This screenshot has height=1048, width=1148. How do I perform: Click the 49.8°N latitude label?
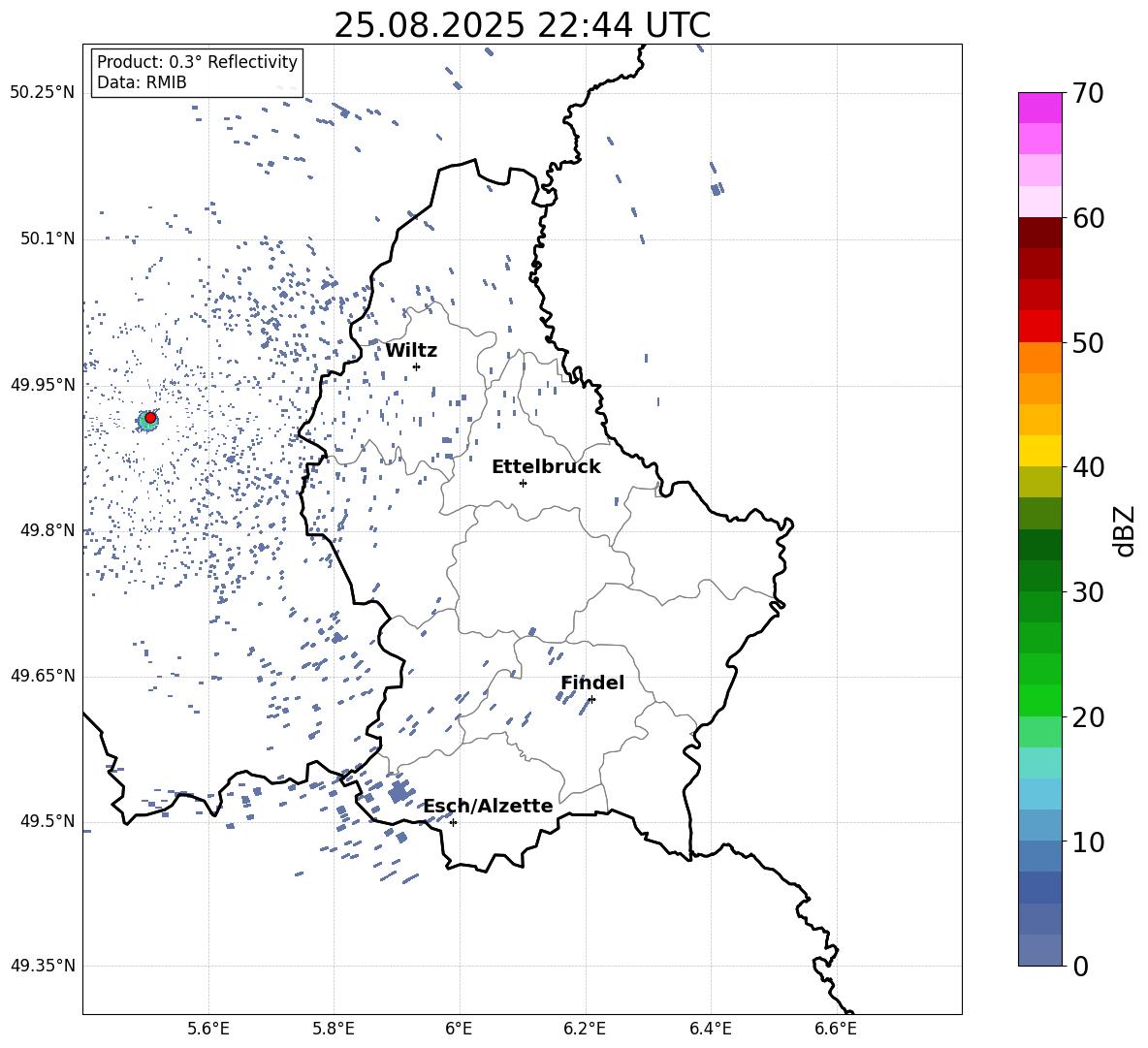pyautogui.click(x=47, y=530)
